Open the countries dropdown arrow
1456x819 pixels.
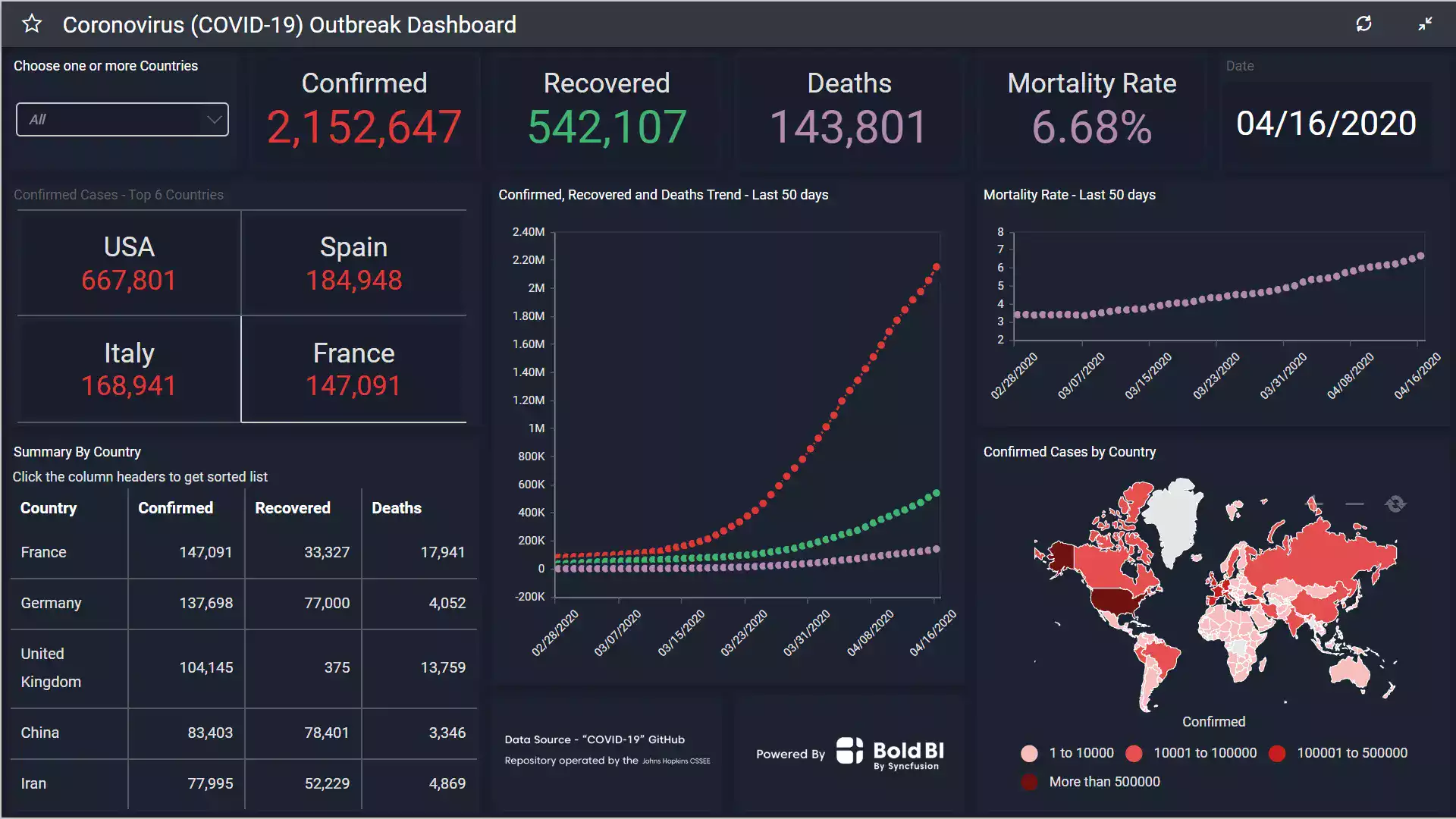[x=214, y=120]
